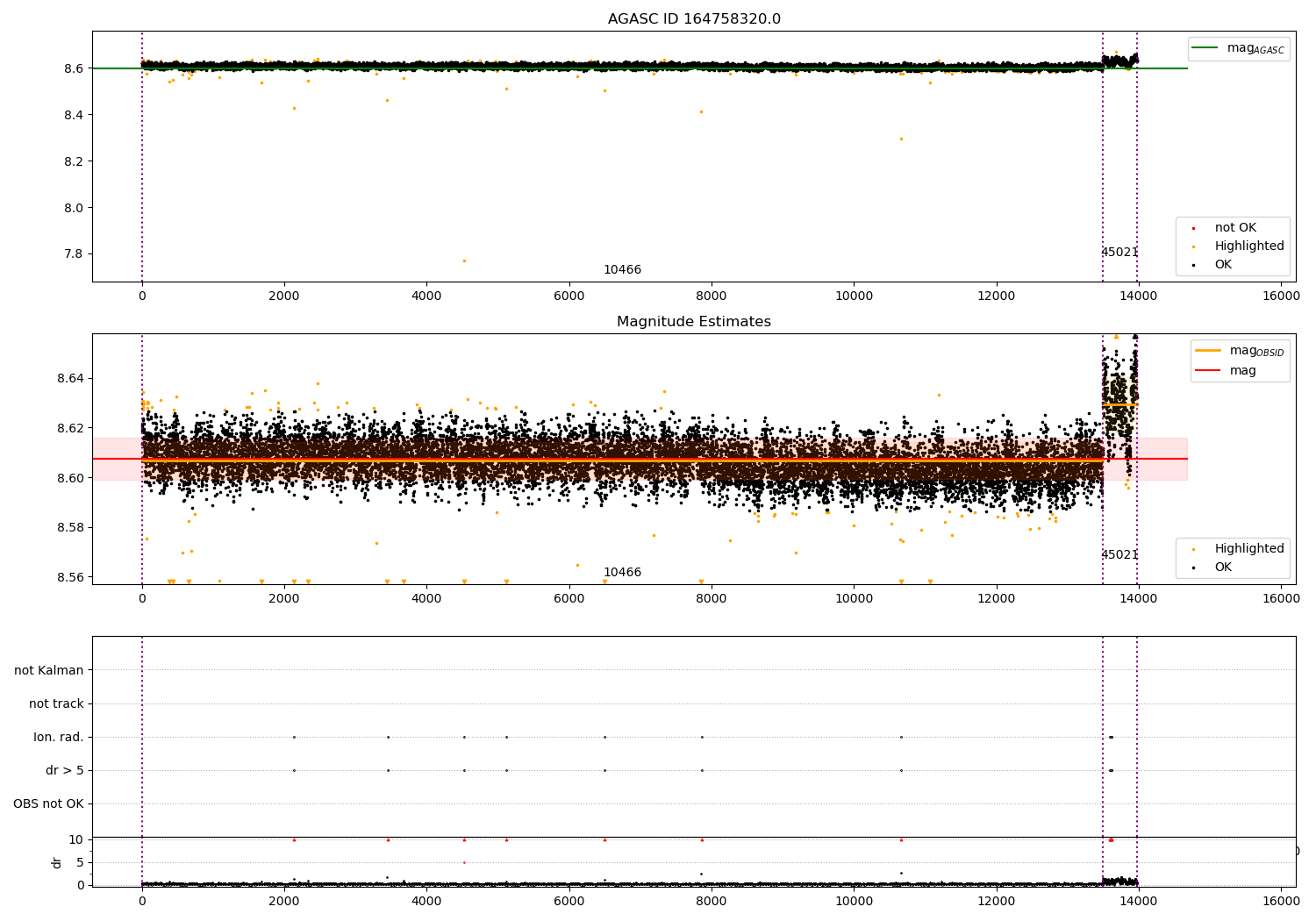1316x921 pixels.
Task: Select the 'OBS not OK' row label
Action: click(x=49, y=803)
